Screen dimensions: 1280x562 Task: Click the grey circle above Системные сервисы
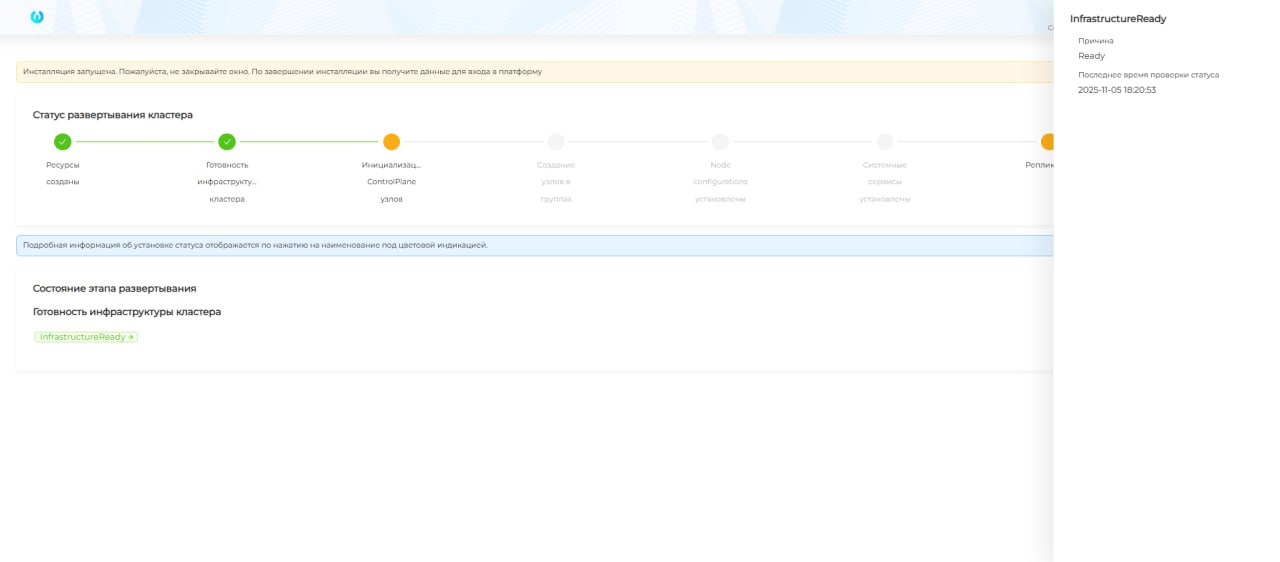pos(885,142)
